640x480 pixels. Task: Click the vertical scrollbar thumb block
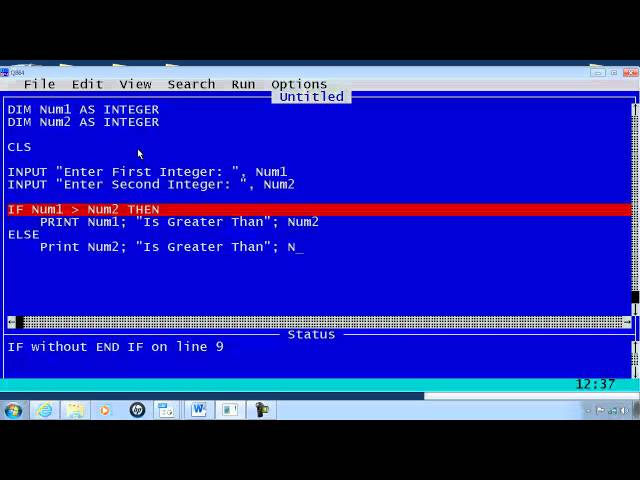(635, 297)
